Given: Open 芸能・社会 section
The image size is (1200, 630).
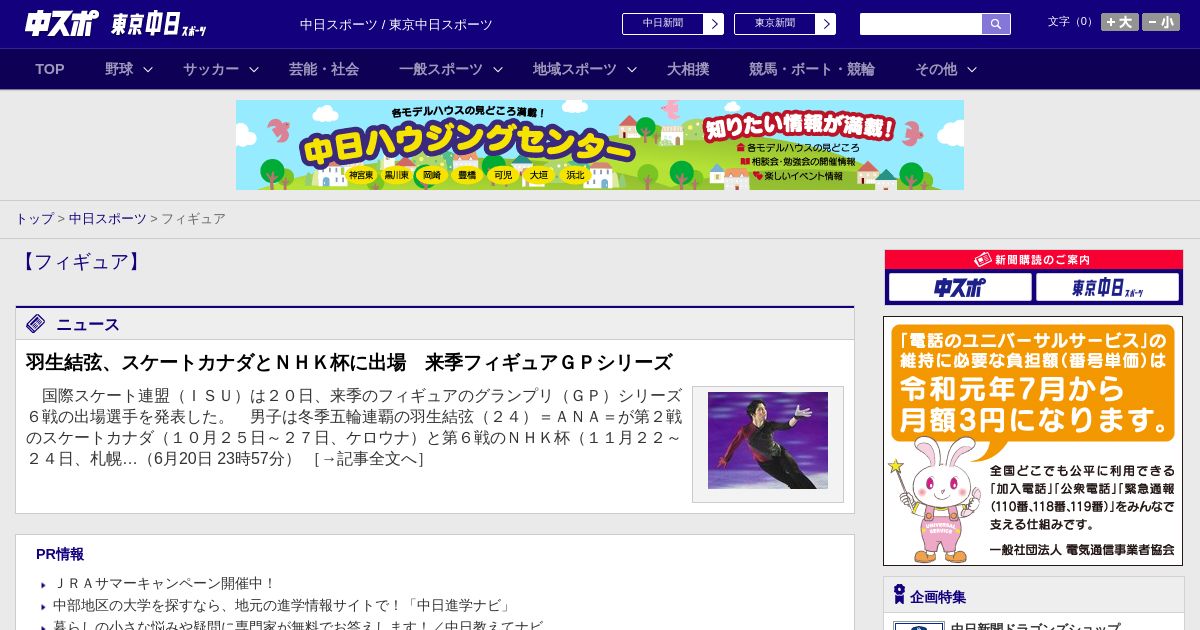Looking at the screenshot, I should (x=324, y=69).
